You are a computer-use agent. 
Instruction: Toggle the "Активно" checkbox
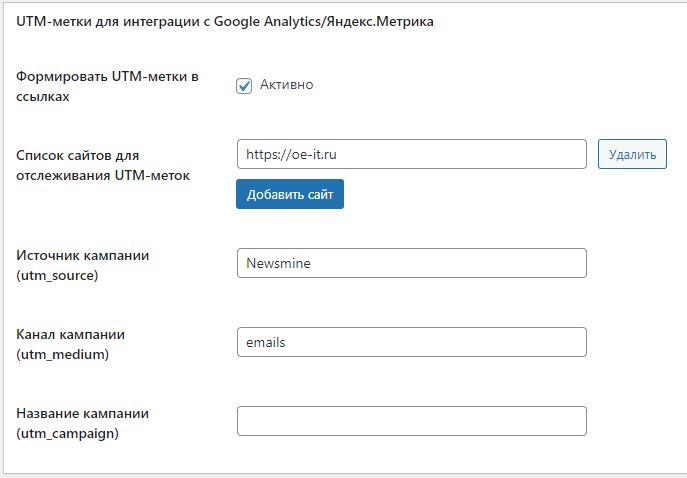(244, 86)
